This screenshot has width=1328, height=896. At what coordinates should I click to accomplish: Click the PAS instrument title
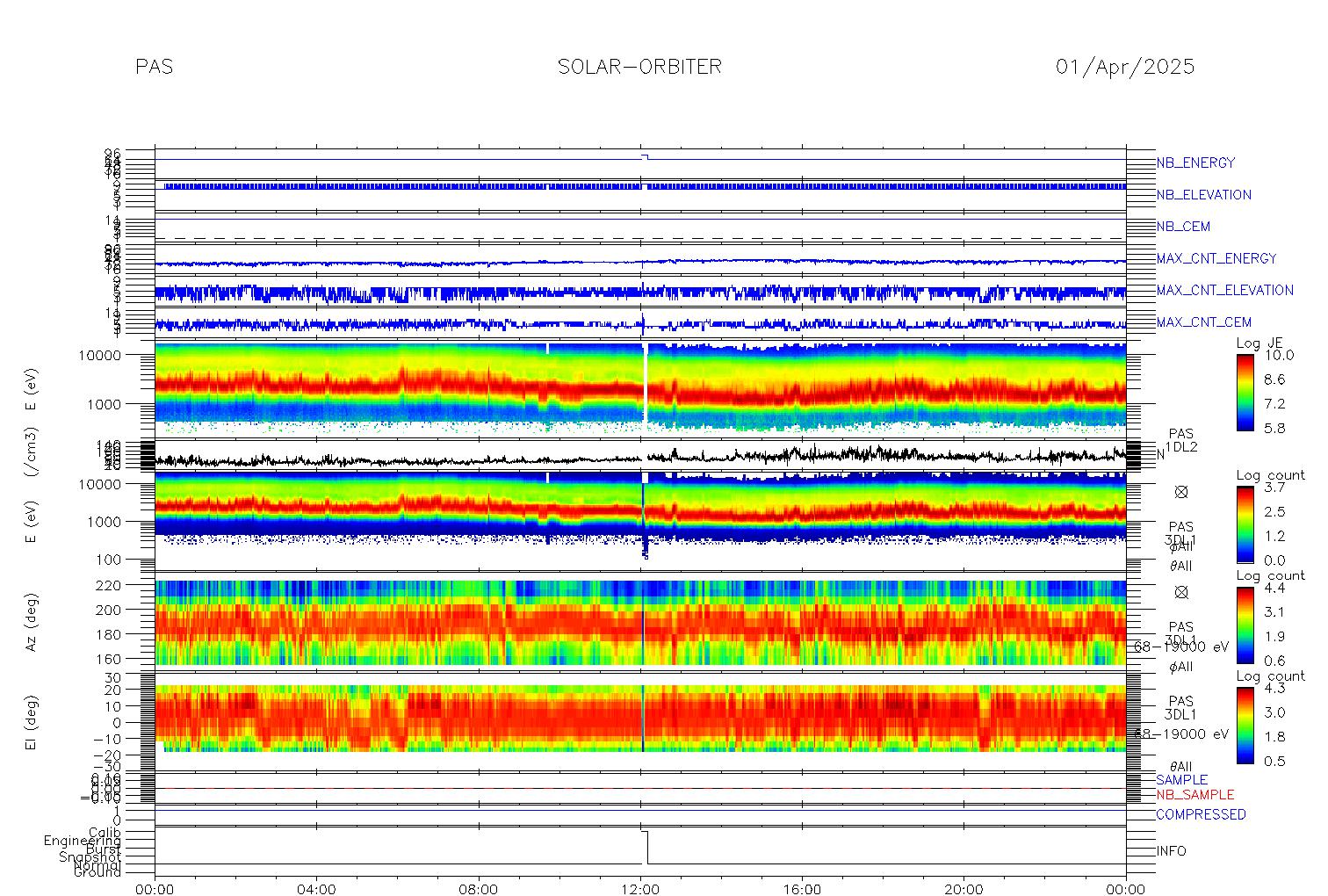click(154, 67)
